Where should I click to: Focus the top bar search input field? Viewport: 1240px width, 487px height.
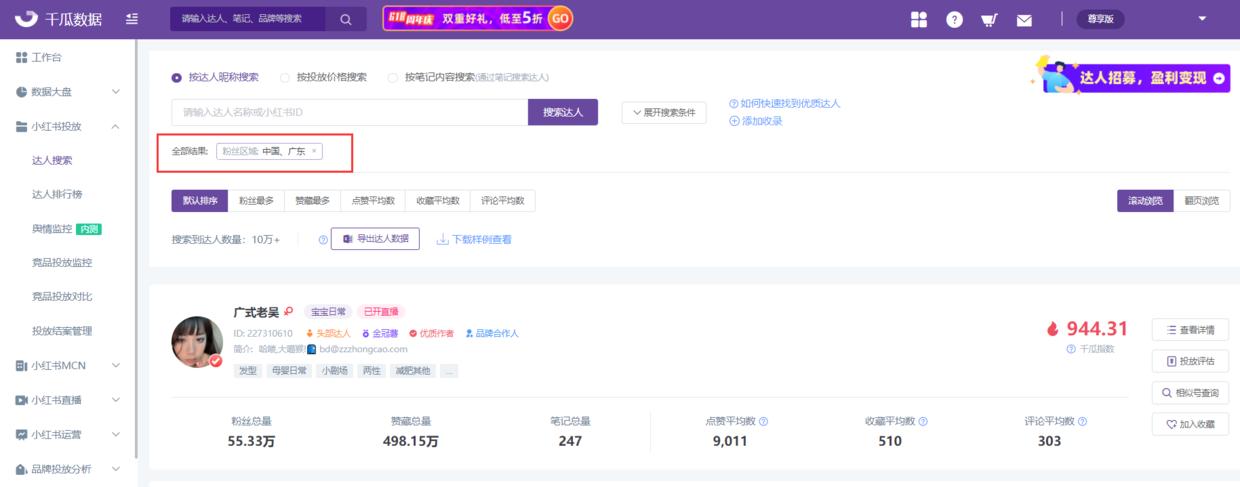pos(248,19)
